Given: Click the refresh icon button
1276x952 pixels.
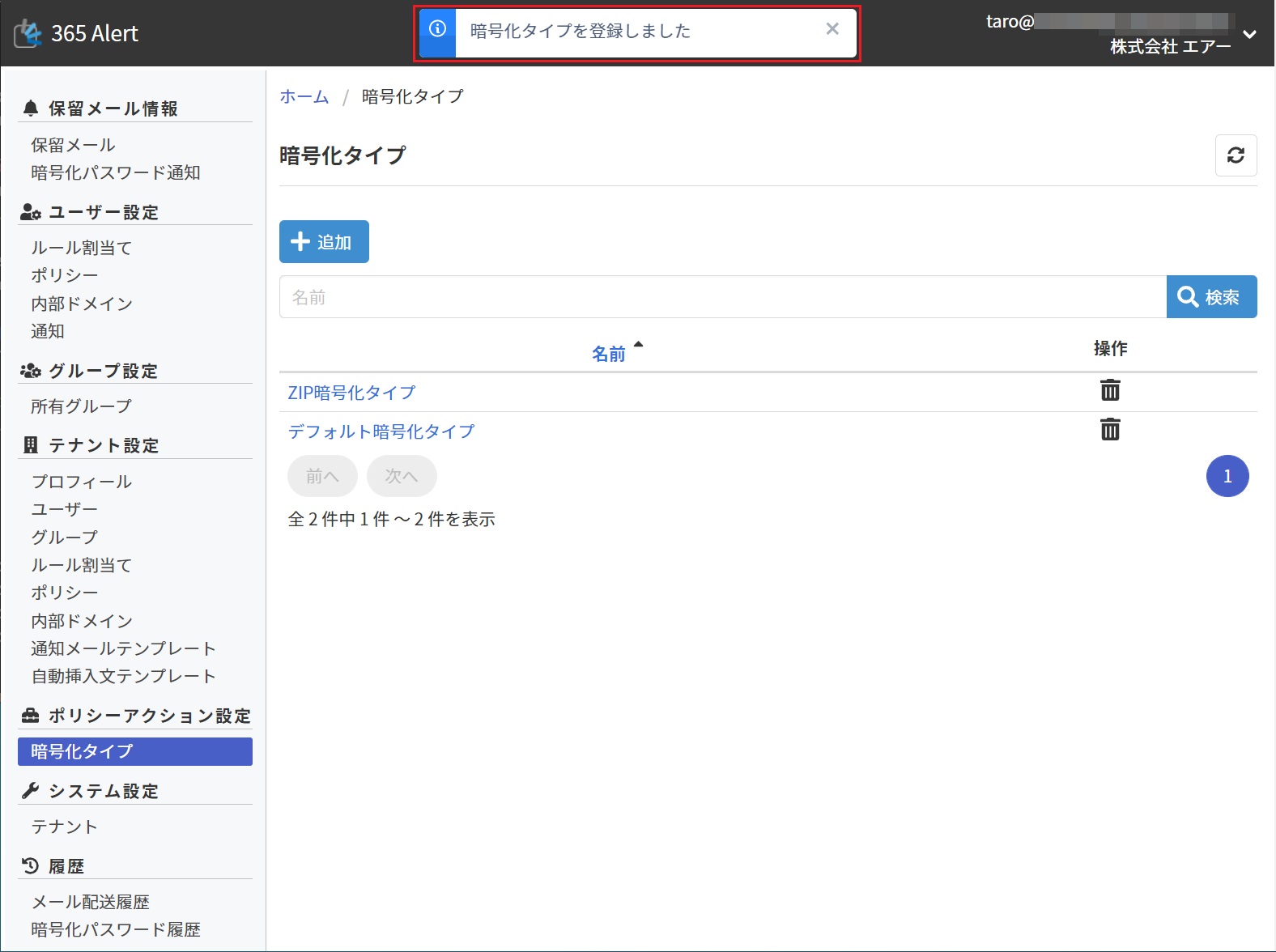Looking at the screenshot, I should pyautogui.click(x=1236, y=155).
